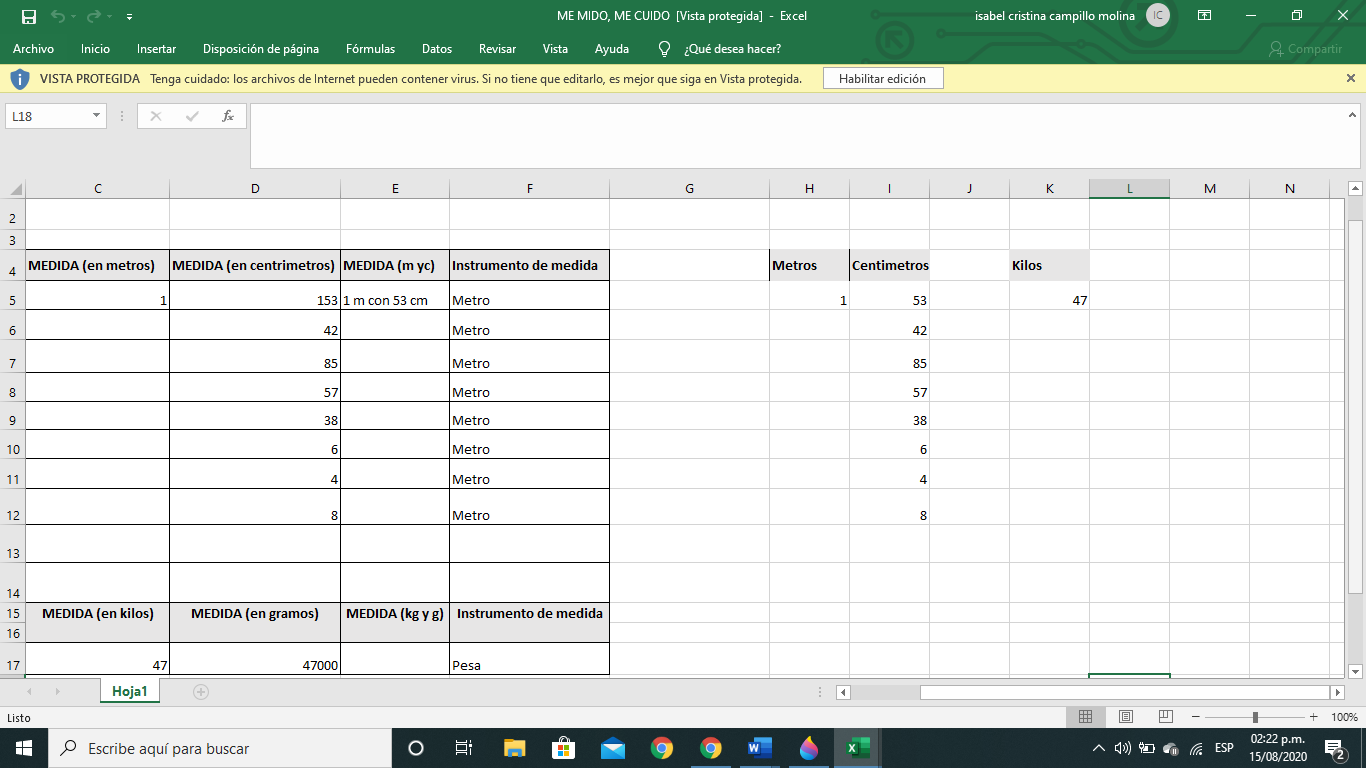The image size is (1366, 768).
Task: Click the Insert Function fx icon
Action: point(228,116)
